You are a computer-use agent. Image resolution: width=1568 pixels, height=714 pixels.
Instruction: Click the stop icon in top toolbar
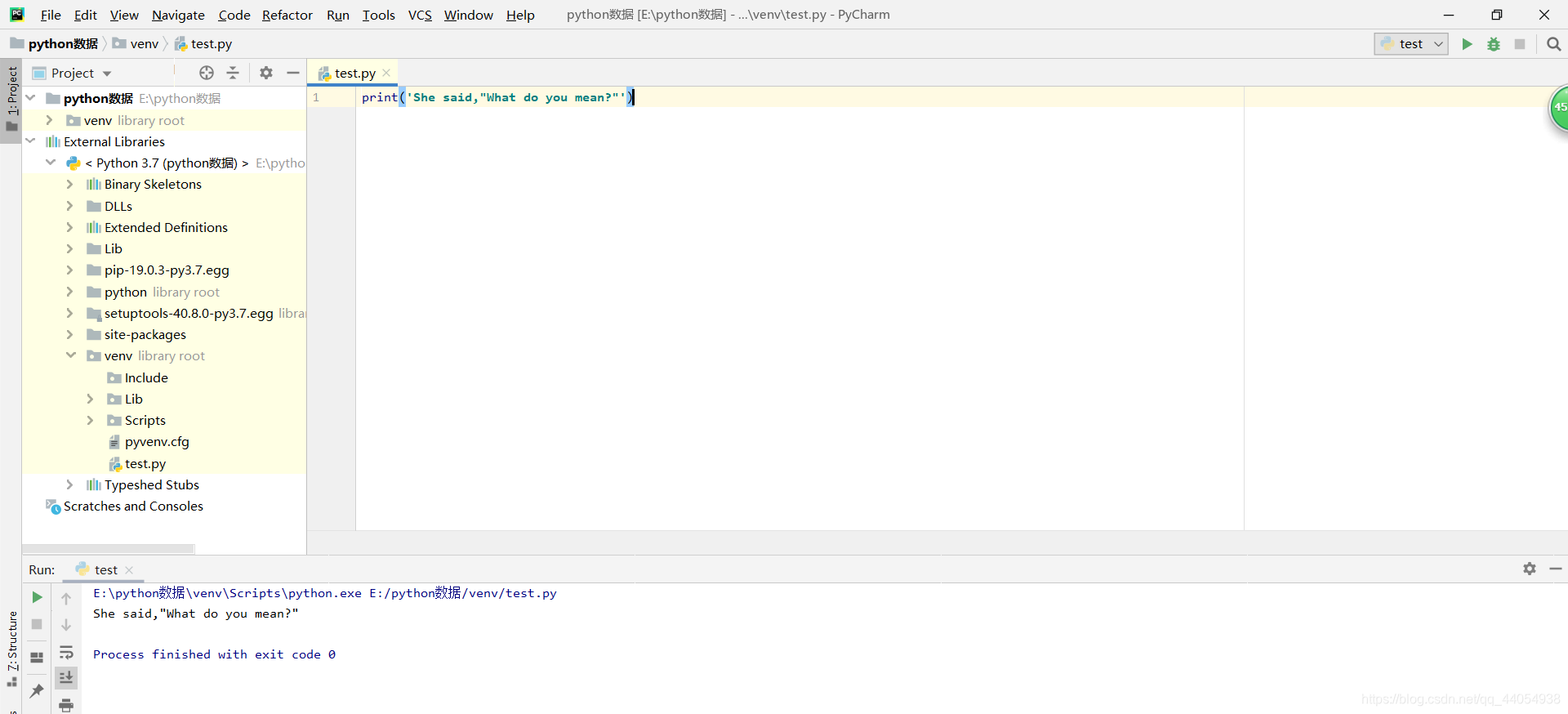(1520, 44)
